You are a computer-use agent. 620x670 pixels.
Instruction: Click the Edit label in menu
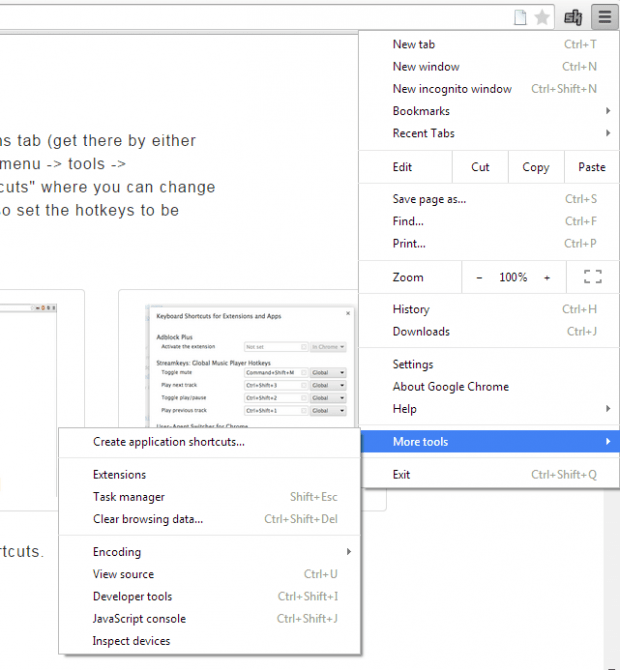[402, 167]
